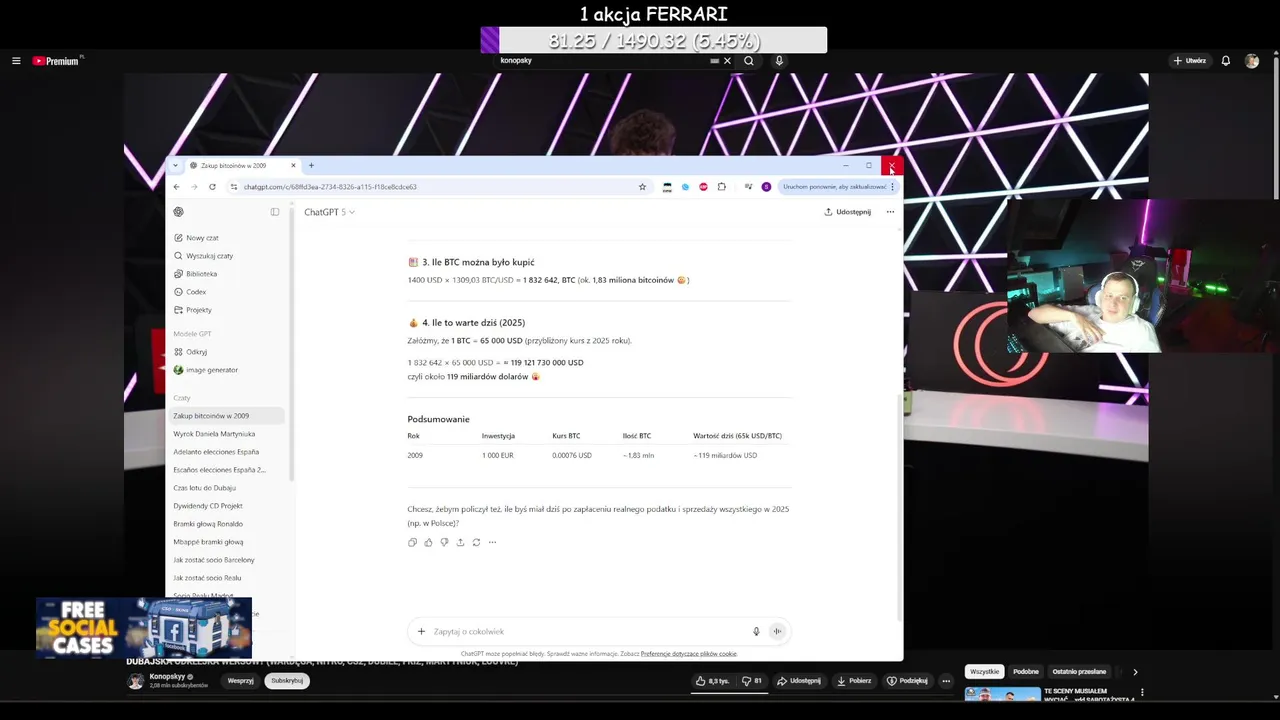
Task: Give the response a thumbs down
Action: coord(444,542)
